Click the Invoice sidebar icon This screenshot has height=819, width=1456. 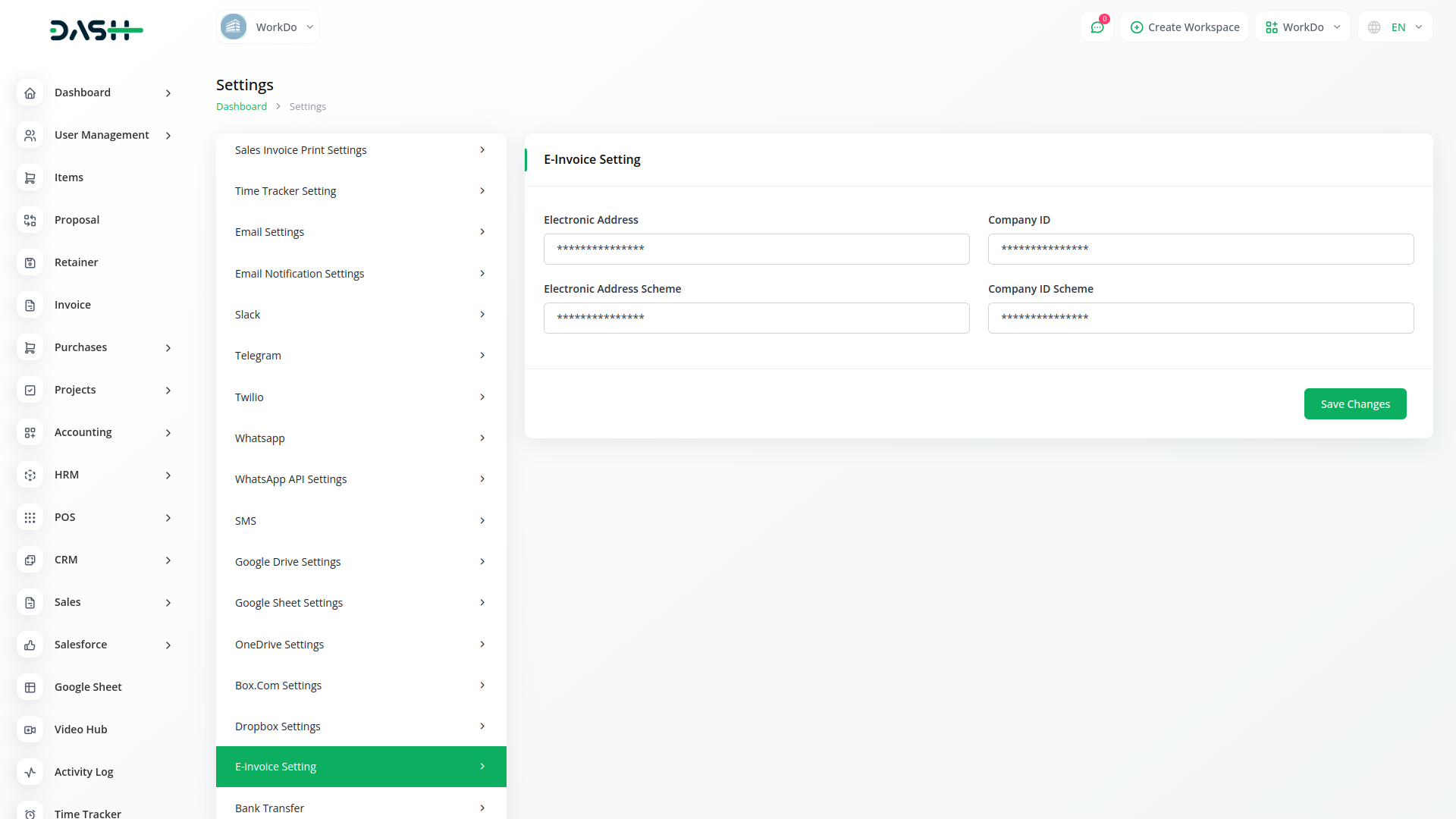30,305
